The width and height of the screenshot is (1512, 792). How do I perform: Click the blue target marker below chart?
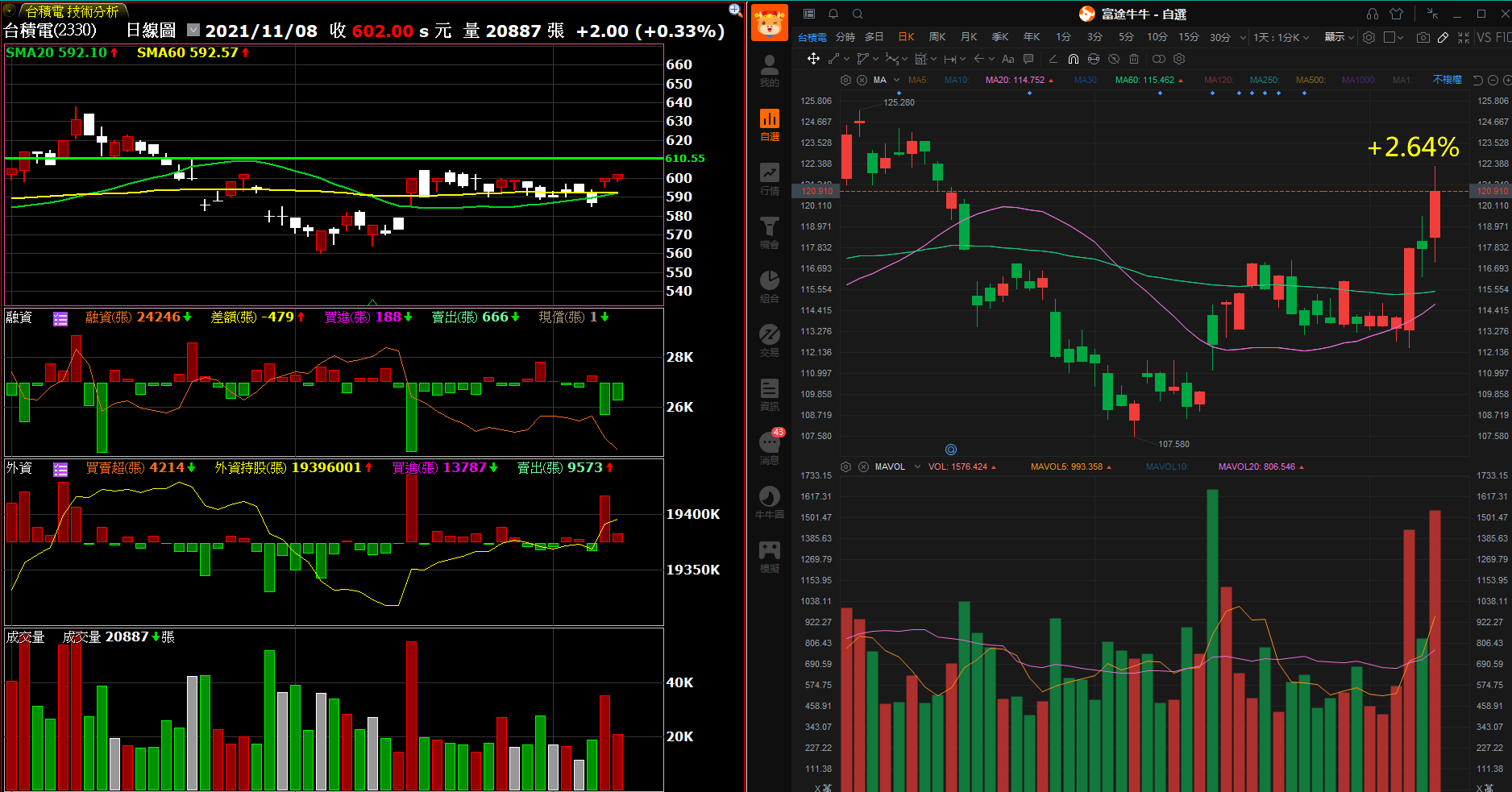pyautogui.click(x=951, y=450)
